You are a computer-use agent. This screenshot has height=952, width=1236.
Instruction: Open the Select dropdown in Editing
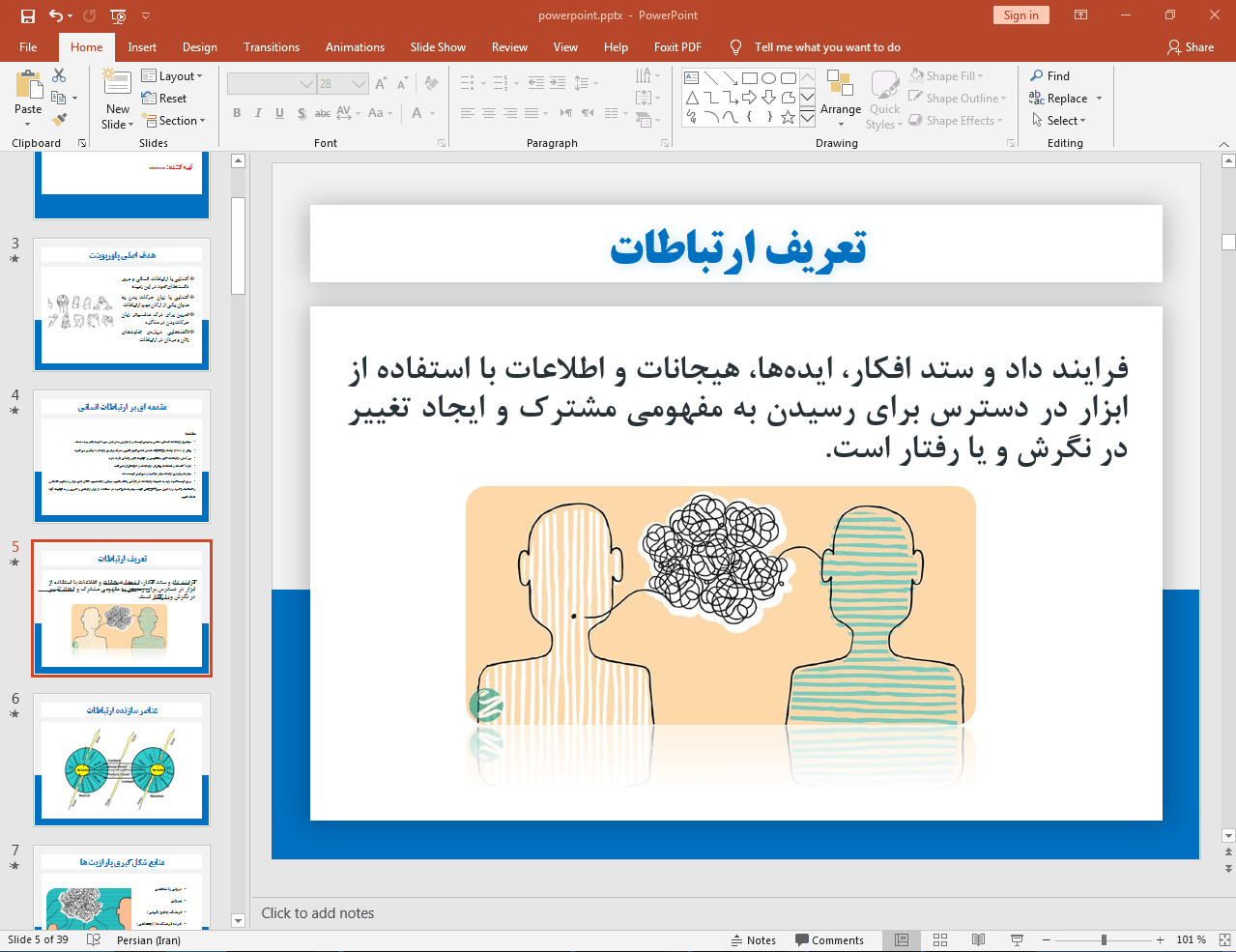coord(1058,121)
